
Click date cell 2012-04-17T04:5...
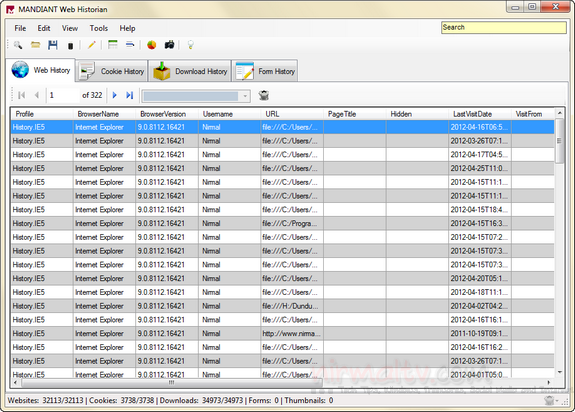(480, 155)
